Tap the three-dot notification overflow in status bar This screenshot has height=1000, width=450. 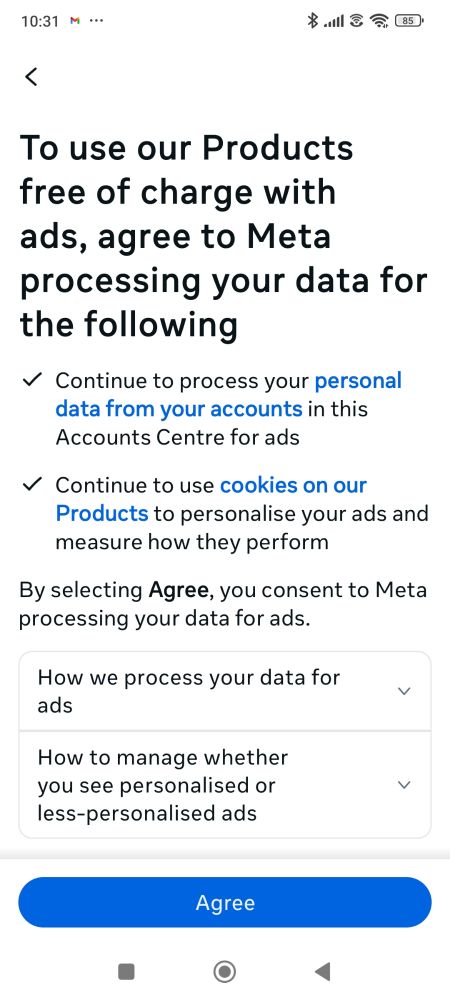pos(96,21)
